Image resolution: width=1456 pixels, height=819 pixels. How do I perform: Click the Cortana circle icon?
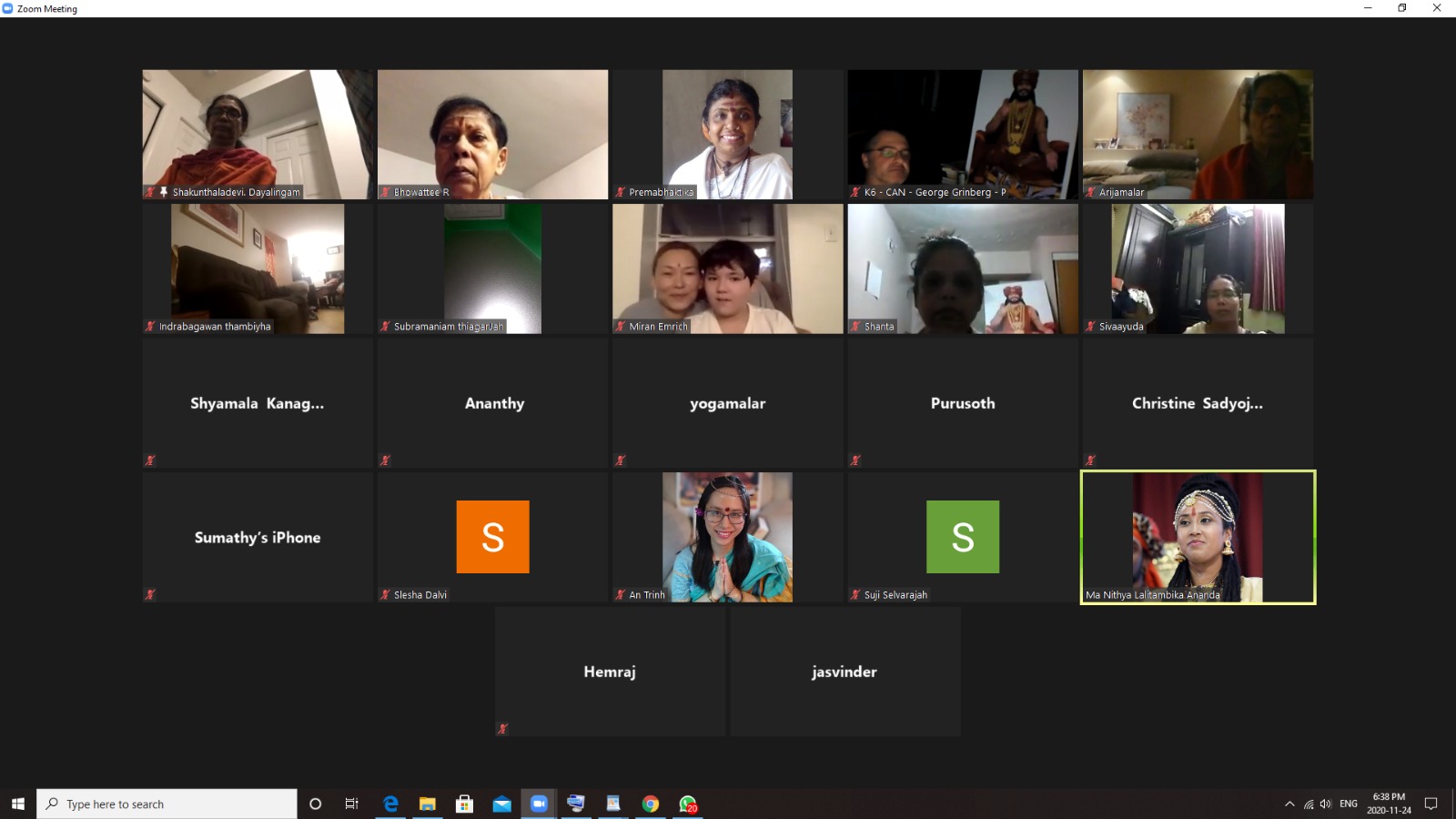coord(316,804)
